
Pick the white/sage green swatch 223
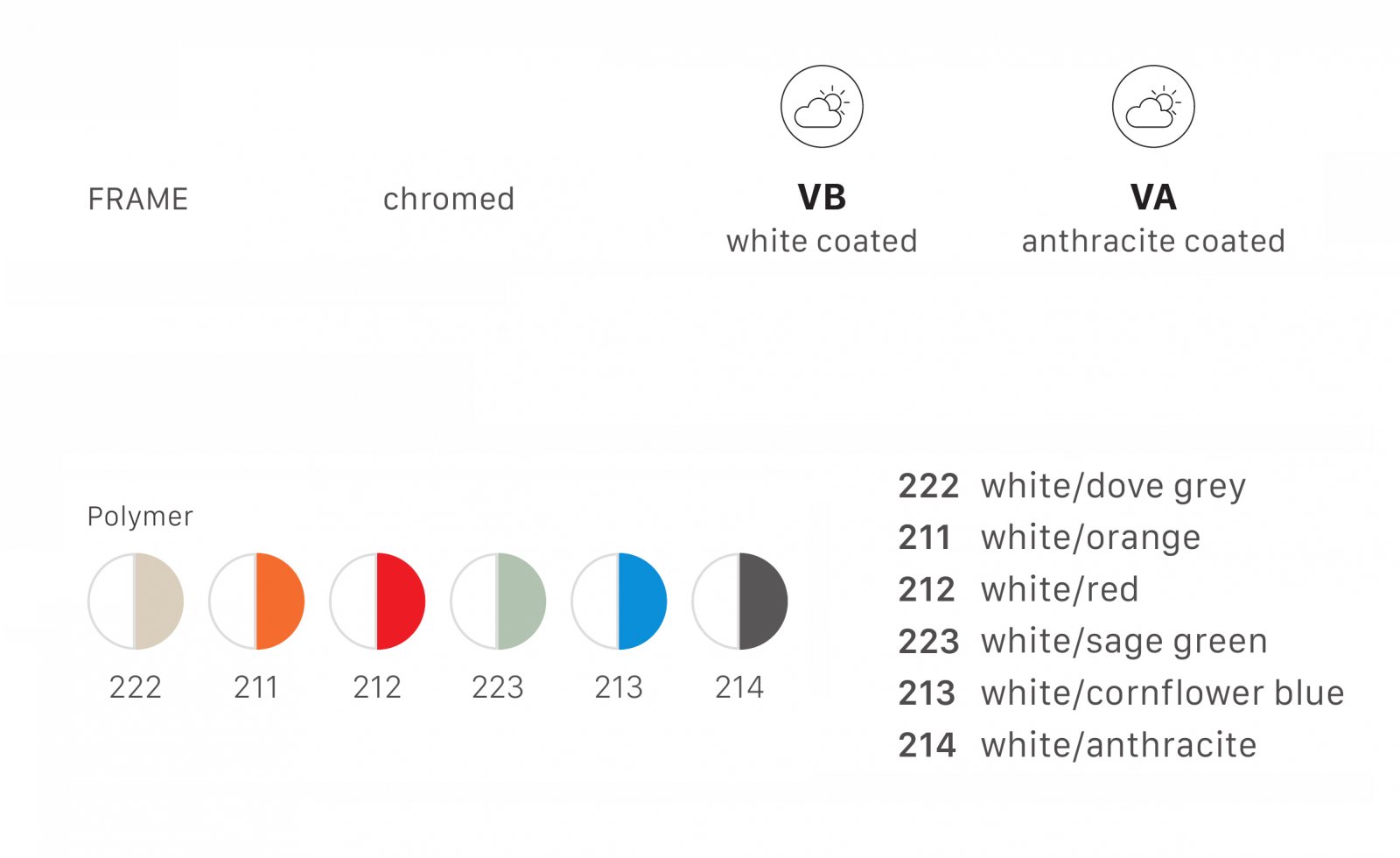pos(498,601)
